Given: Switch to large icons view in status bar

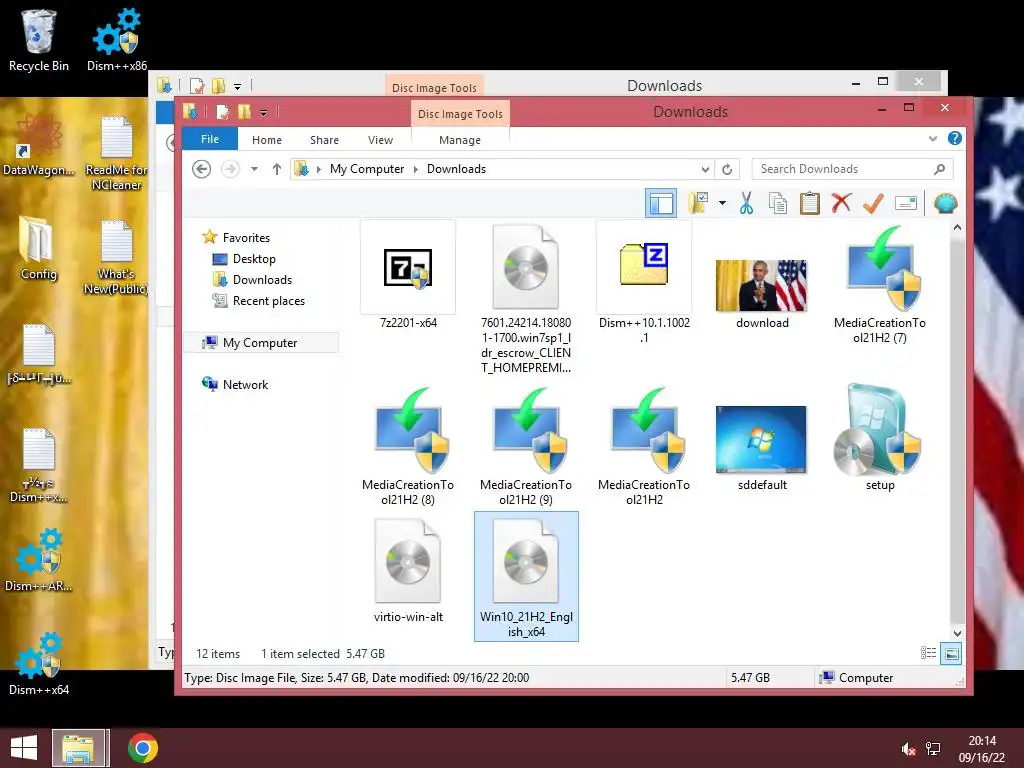Looking at the screenshot, I should (951, 653).
